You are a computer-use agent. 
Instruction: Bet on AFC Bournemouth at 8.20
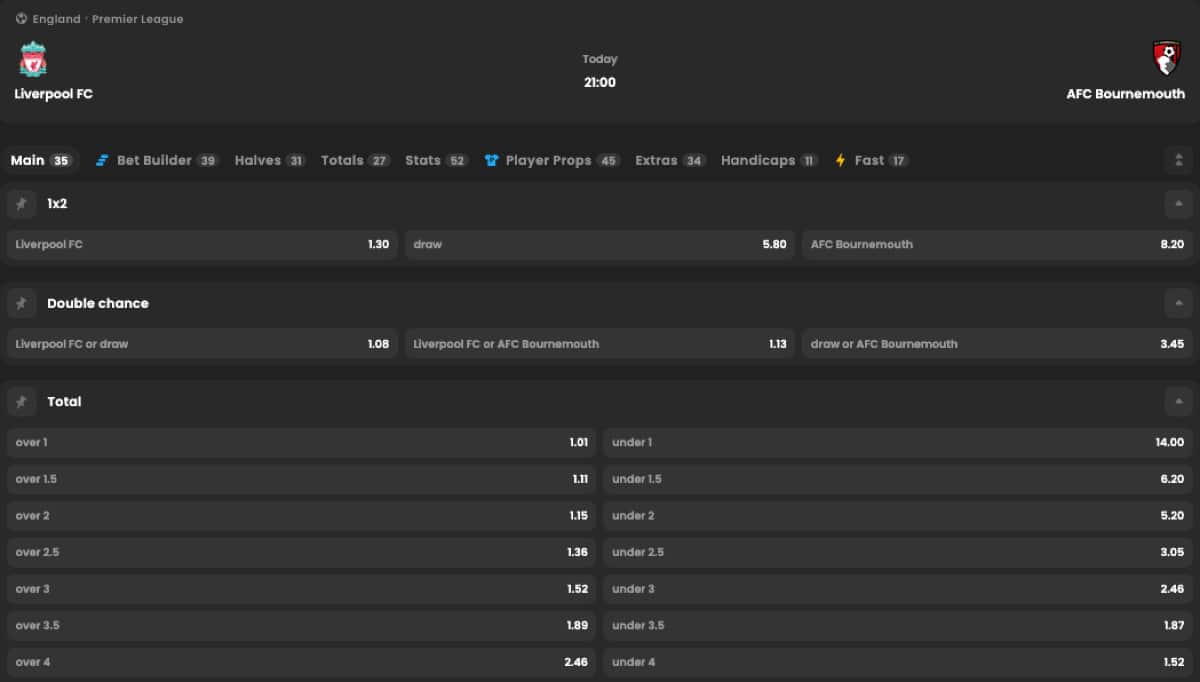pos(997,244)
